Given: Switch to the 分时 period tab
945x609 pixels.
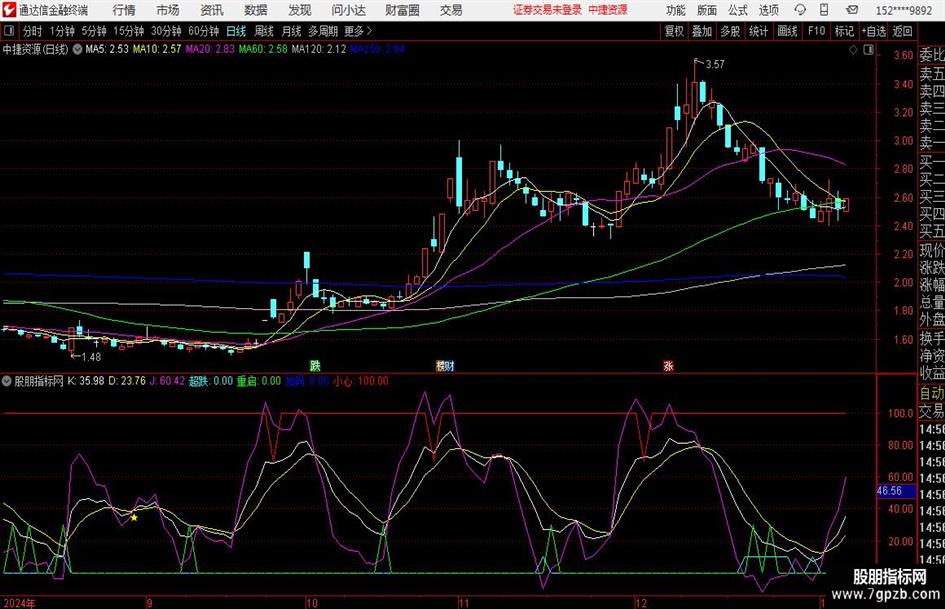Looking at the screenshot, I should 32,31.
